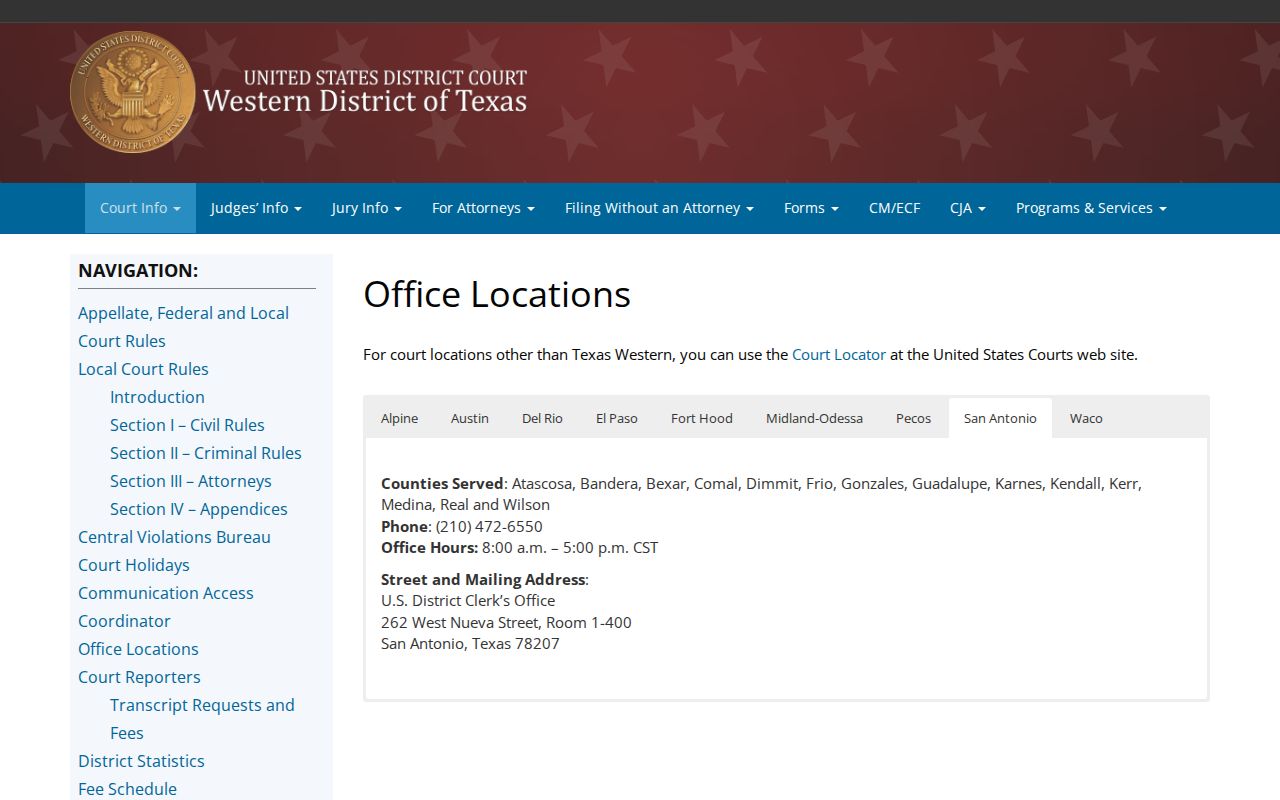
Task: Click the Counties Served label
Action: [442, 483]
